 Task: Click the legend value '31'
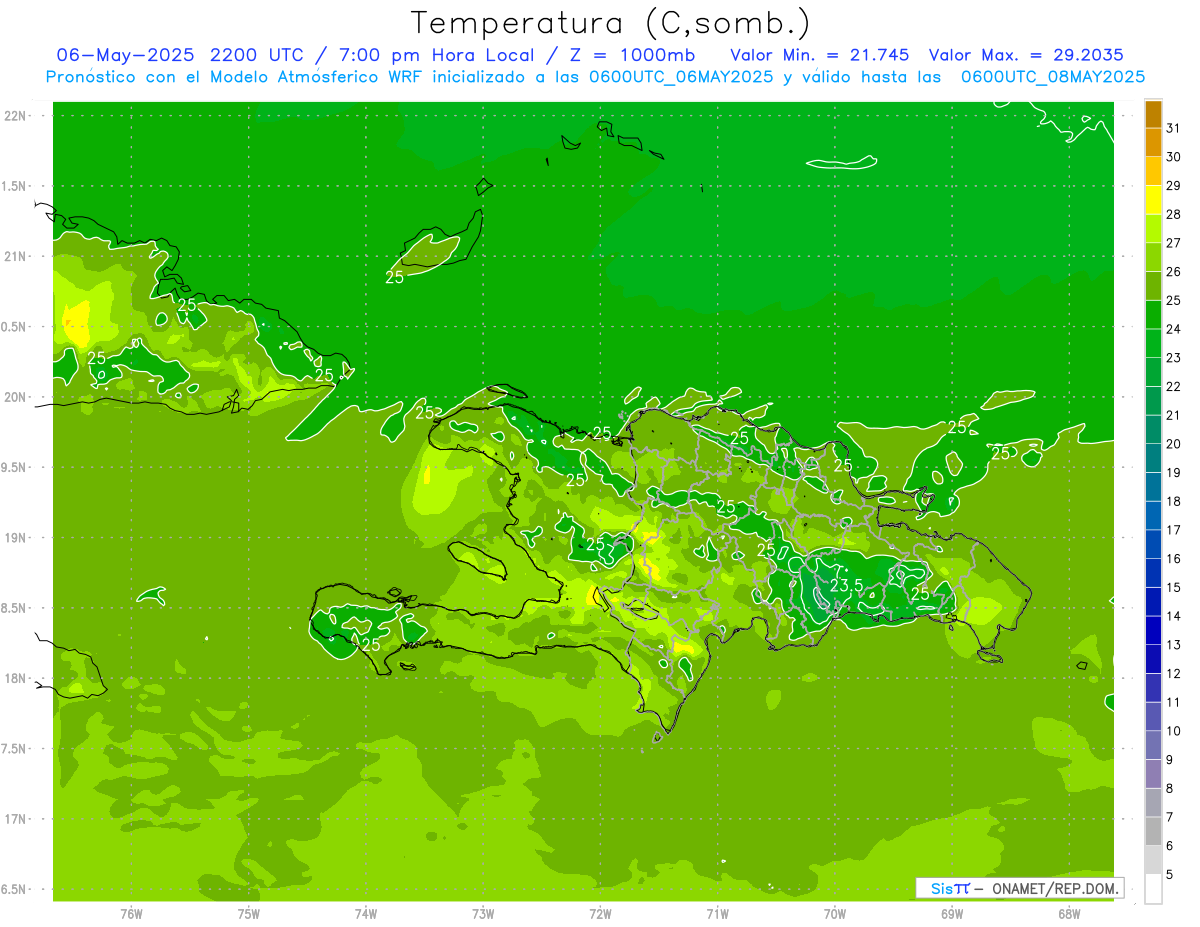[1174, 128]
